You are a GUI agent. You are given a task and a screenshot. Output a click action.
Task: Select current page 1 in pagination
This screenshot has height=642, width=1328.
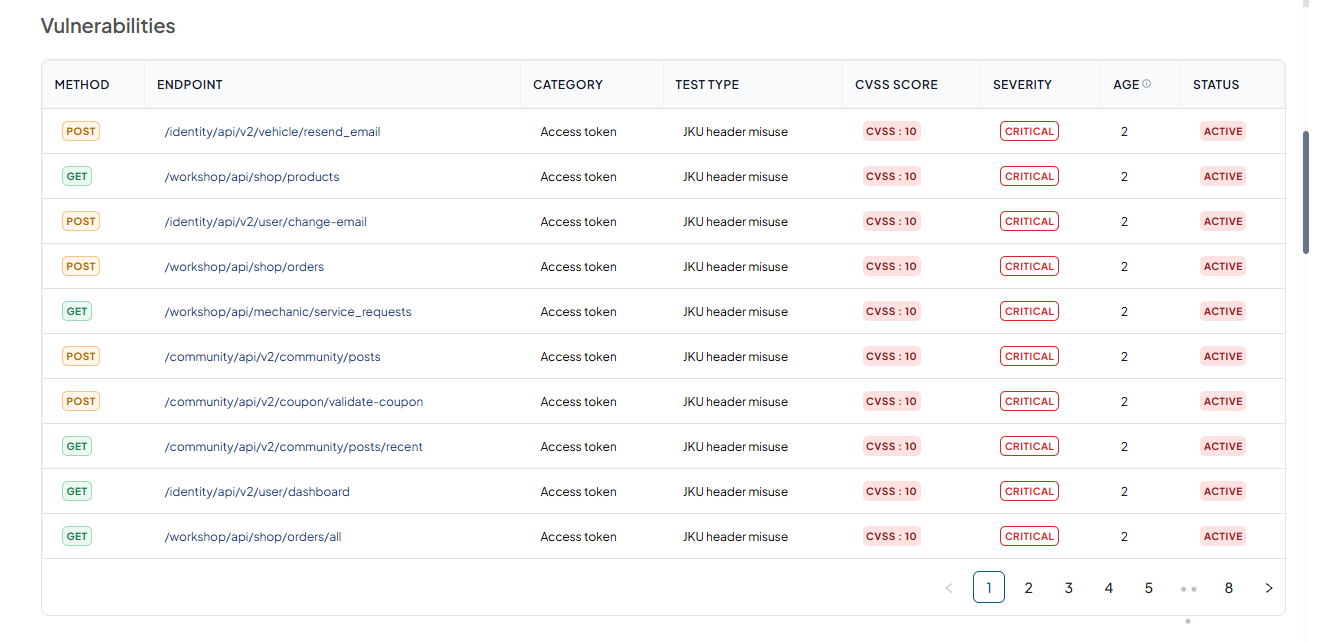click(989, 587)
